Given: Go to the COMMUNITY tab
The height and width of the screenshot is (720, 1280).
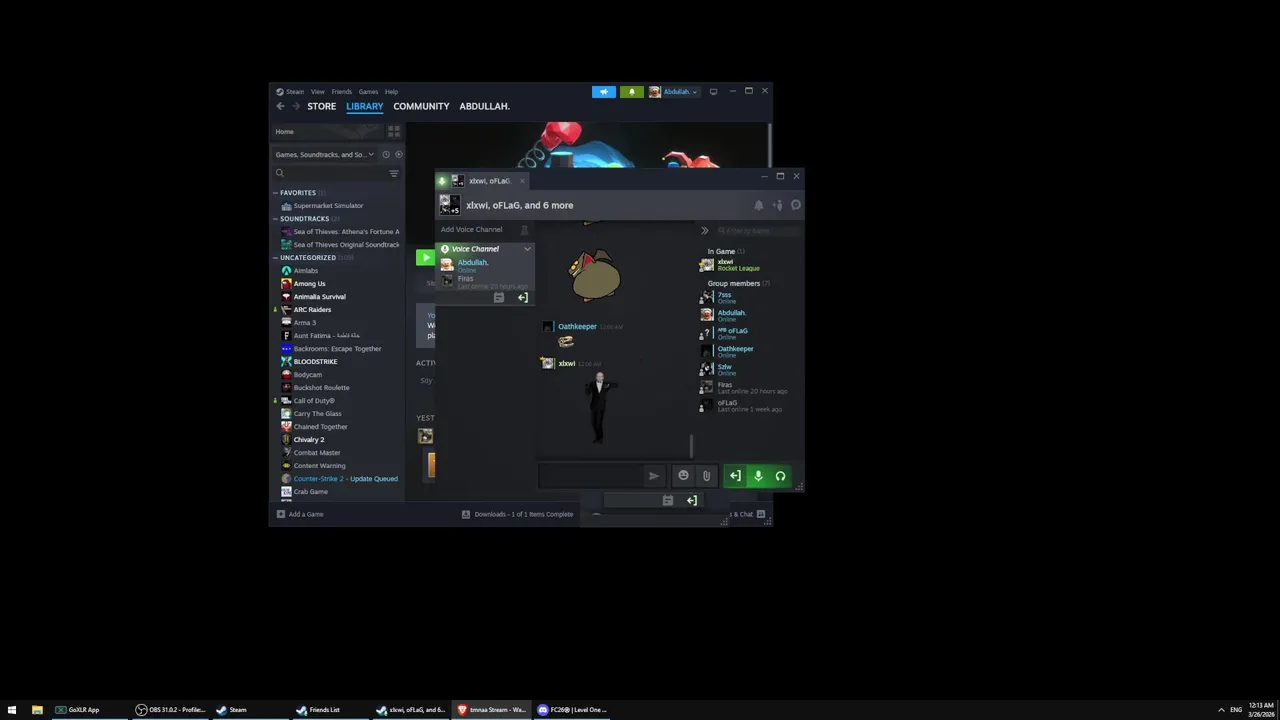Looking at the screenshot, I should 421,106.
